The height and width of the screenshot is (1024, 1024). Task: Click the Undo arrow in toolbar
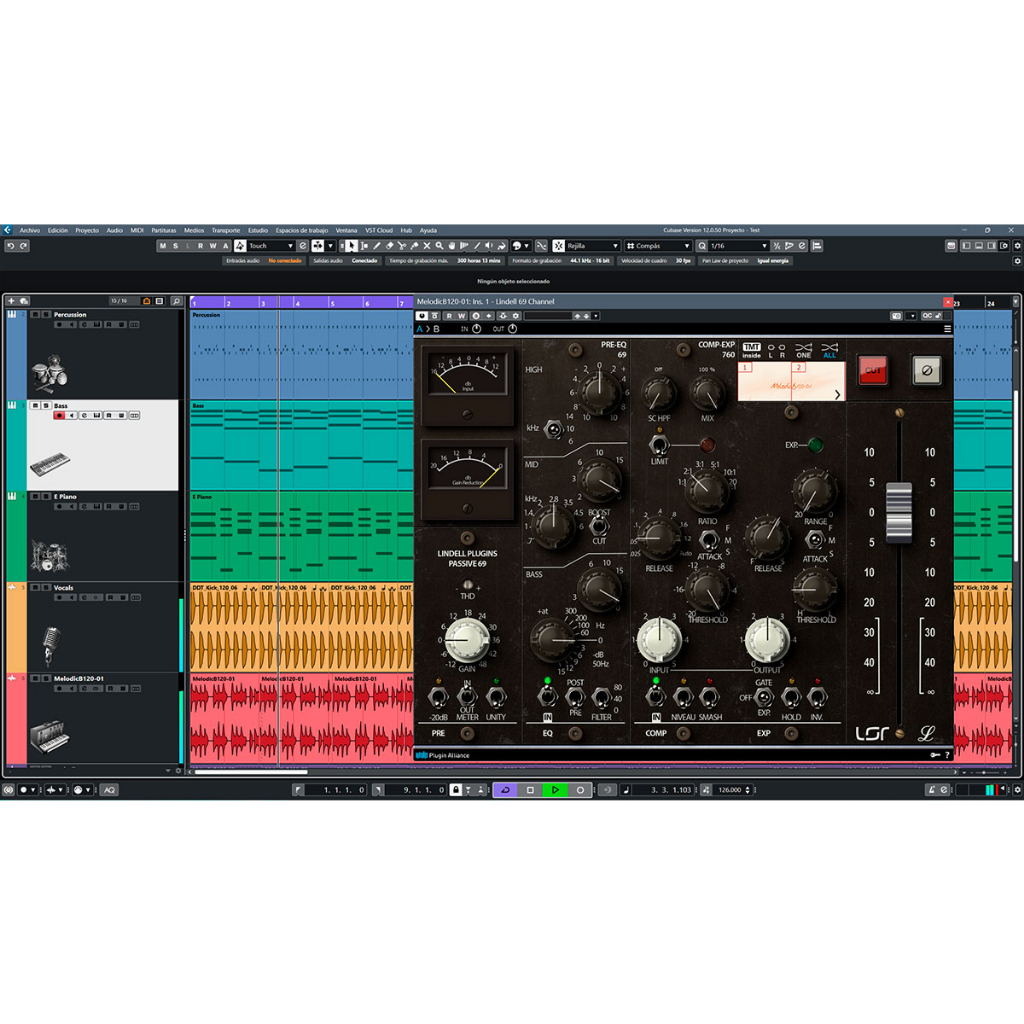click(11, 246)
